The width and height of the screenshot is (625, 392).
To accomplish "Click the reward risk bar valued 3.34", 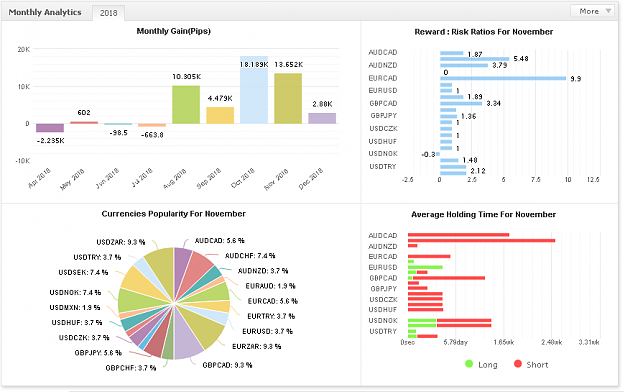I will tap(461, 104).
